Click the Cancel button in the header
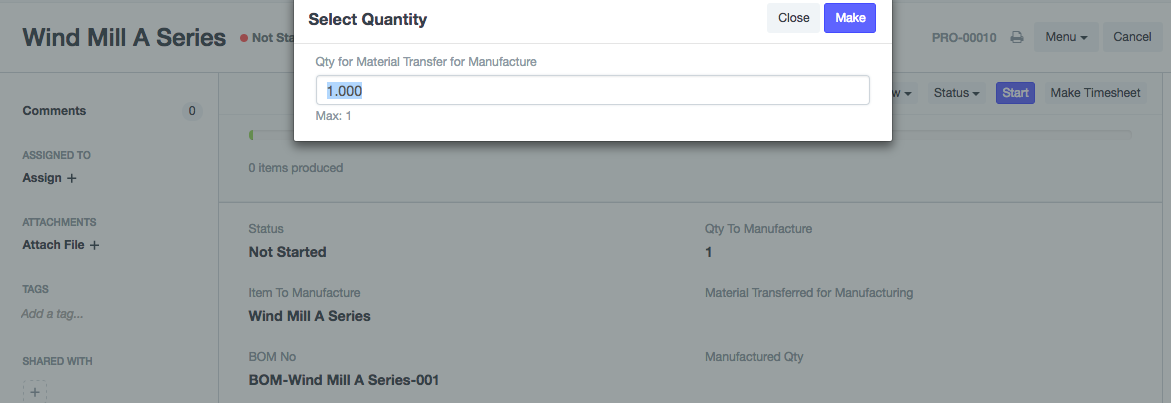The height and width of the screenshot is (403, 1171). tap(1132, 37)
